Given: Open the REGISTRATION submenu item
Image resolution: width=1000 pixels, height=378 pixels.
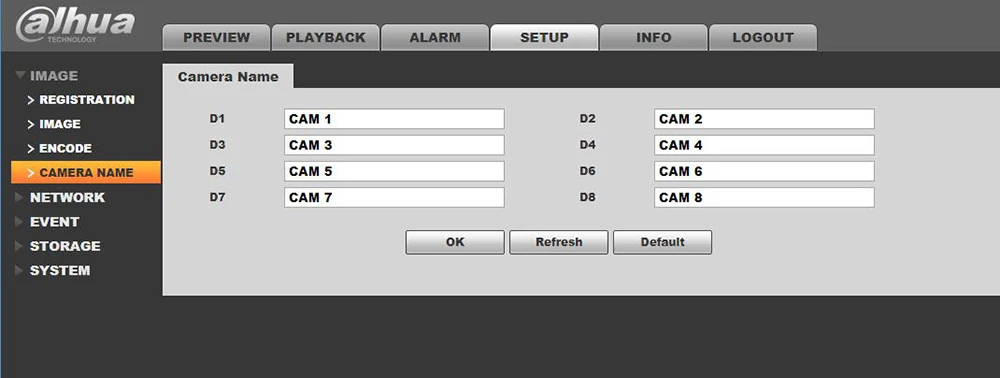Looking at the screenshot, I should [87, 100].
